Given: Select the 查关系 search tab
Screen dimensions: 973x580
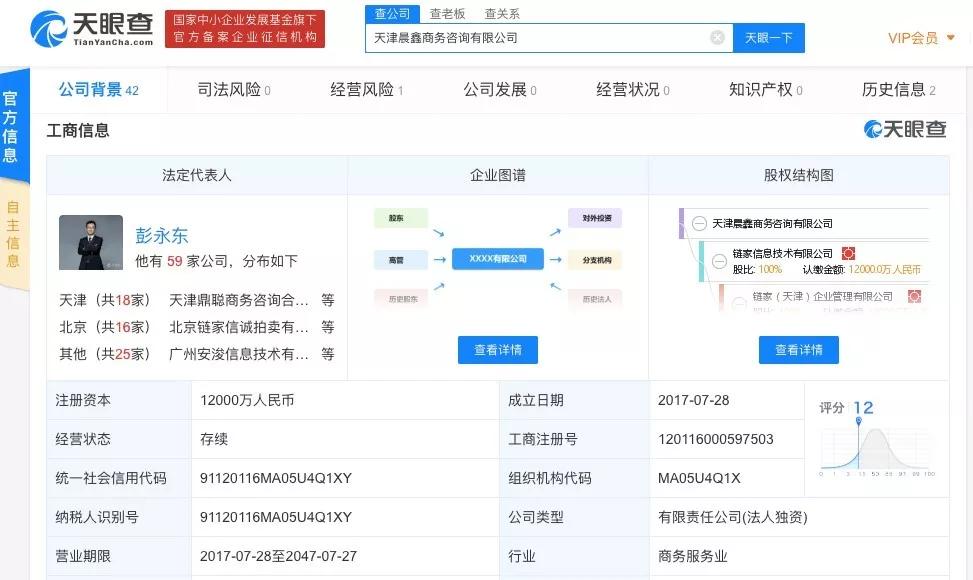Looking at the screenshot, I should (502, 14).
